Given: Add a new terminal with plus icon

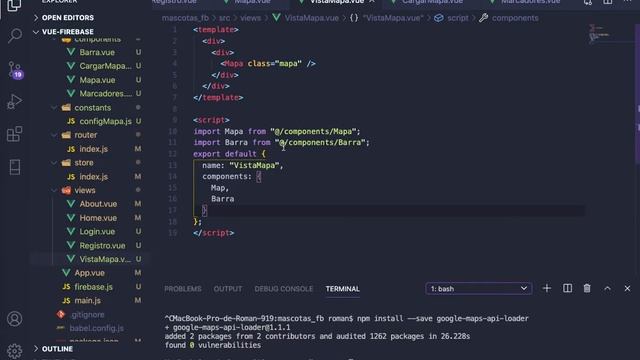Looking at the screenshot, I should (547, 289).
